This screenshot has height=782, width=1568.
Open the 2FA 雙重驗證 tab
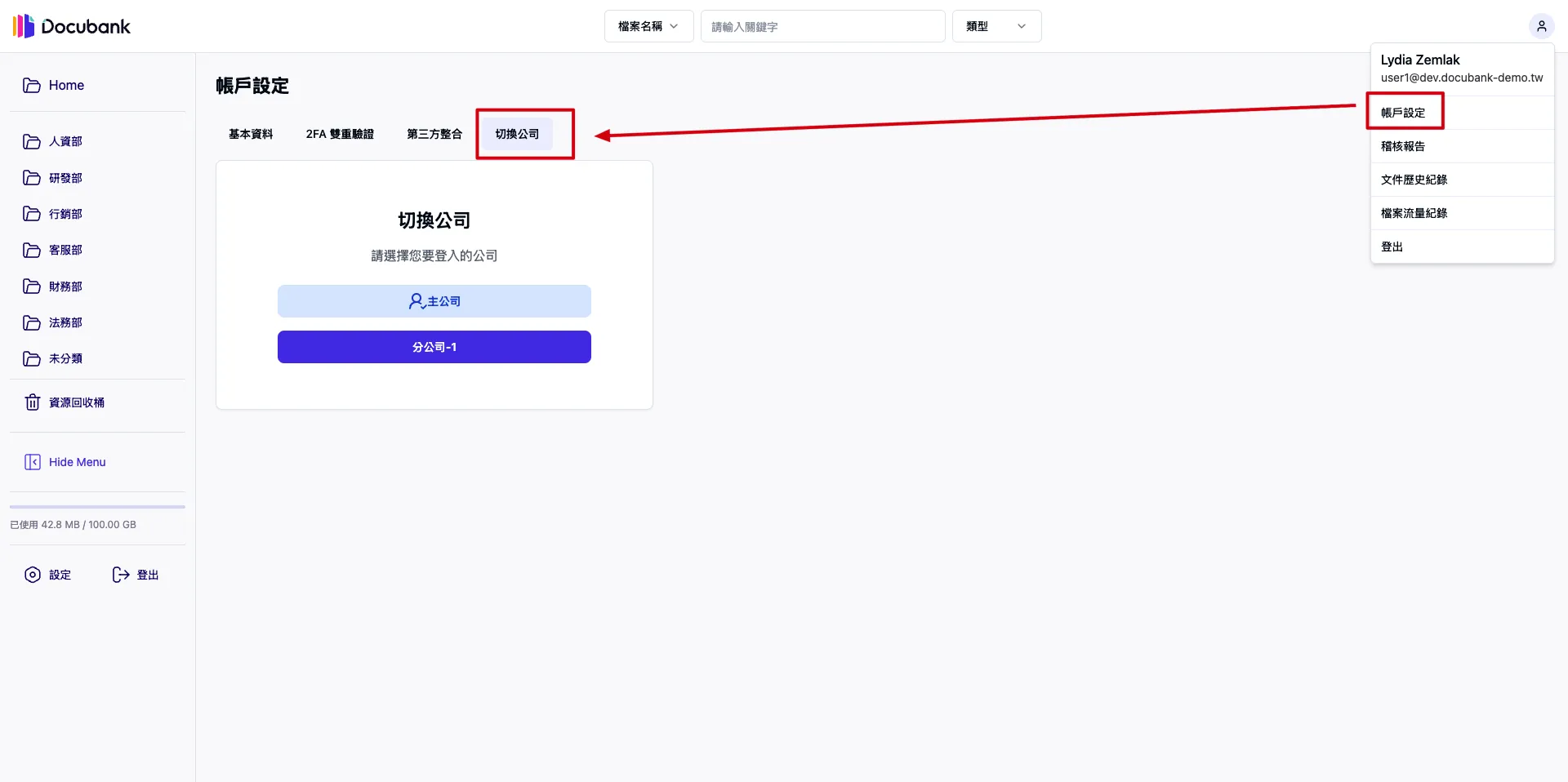340,134
